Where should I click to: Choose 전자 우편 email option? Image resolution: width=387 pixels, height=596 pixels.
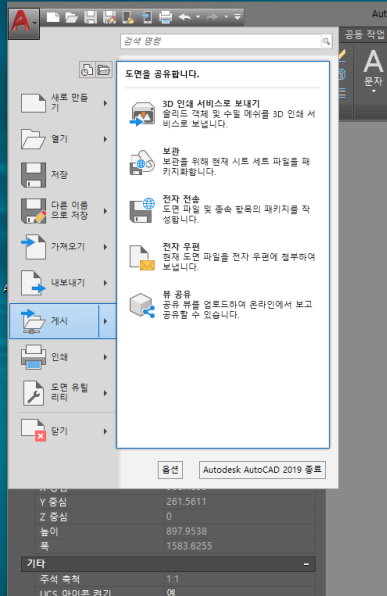pyautogui.click(x=223, y=257)
